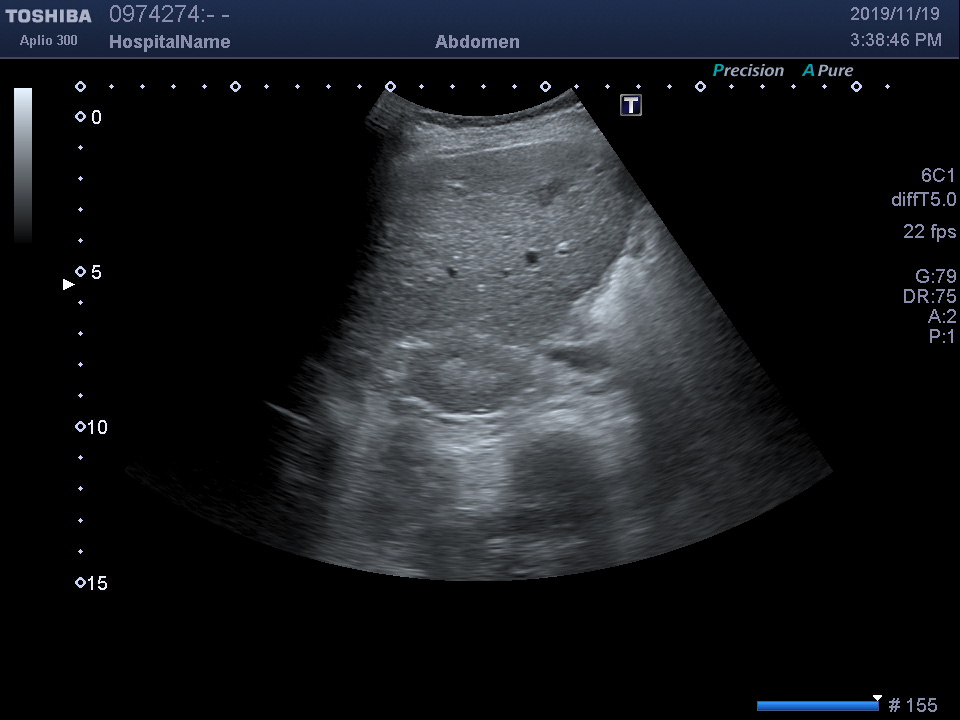
Task: Click the focus position triangle on depth scale
Action: tap(68, 285)
